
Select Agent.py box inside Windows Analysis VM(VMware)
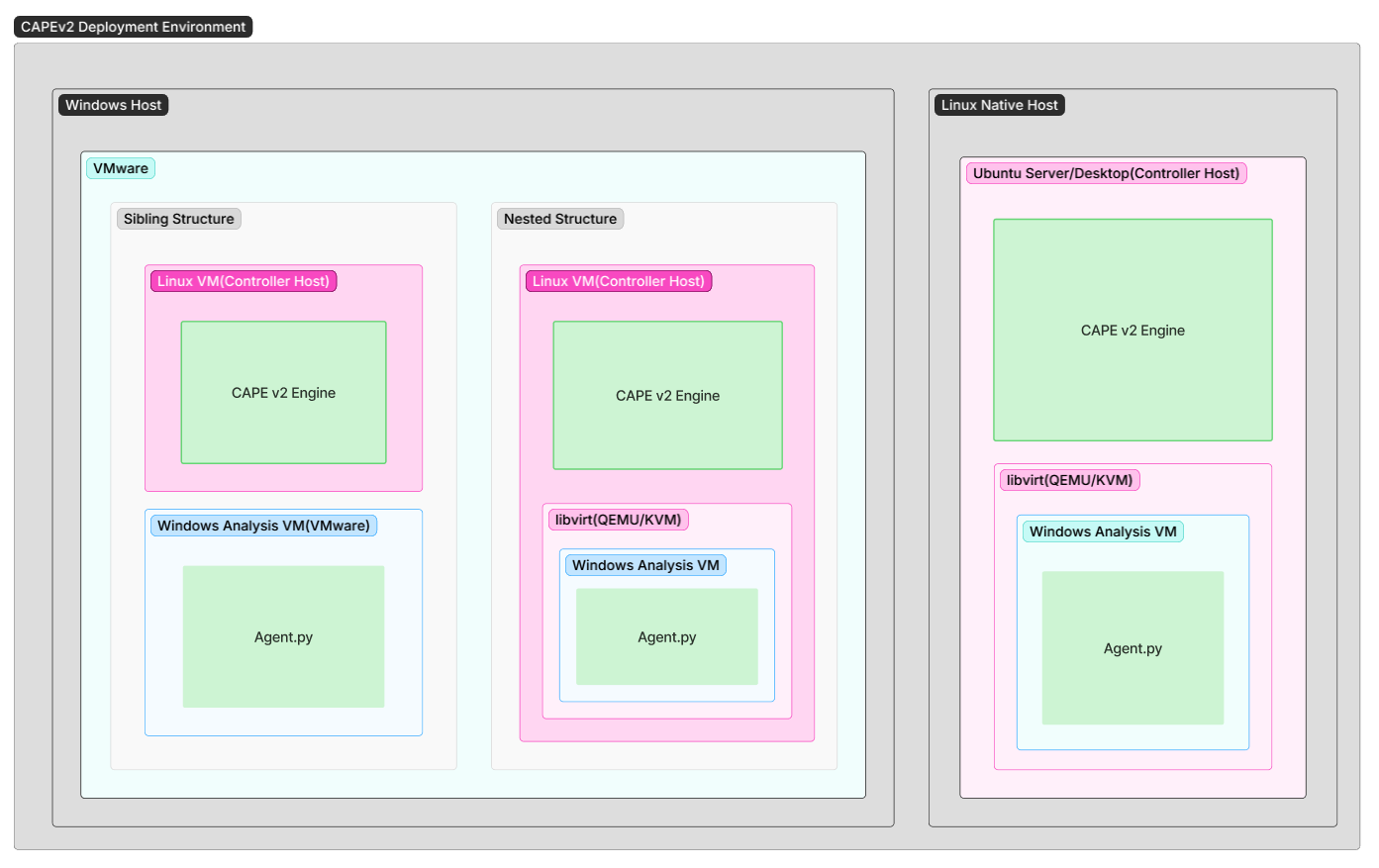point(283,637)
